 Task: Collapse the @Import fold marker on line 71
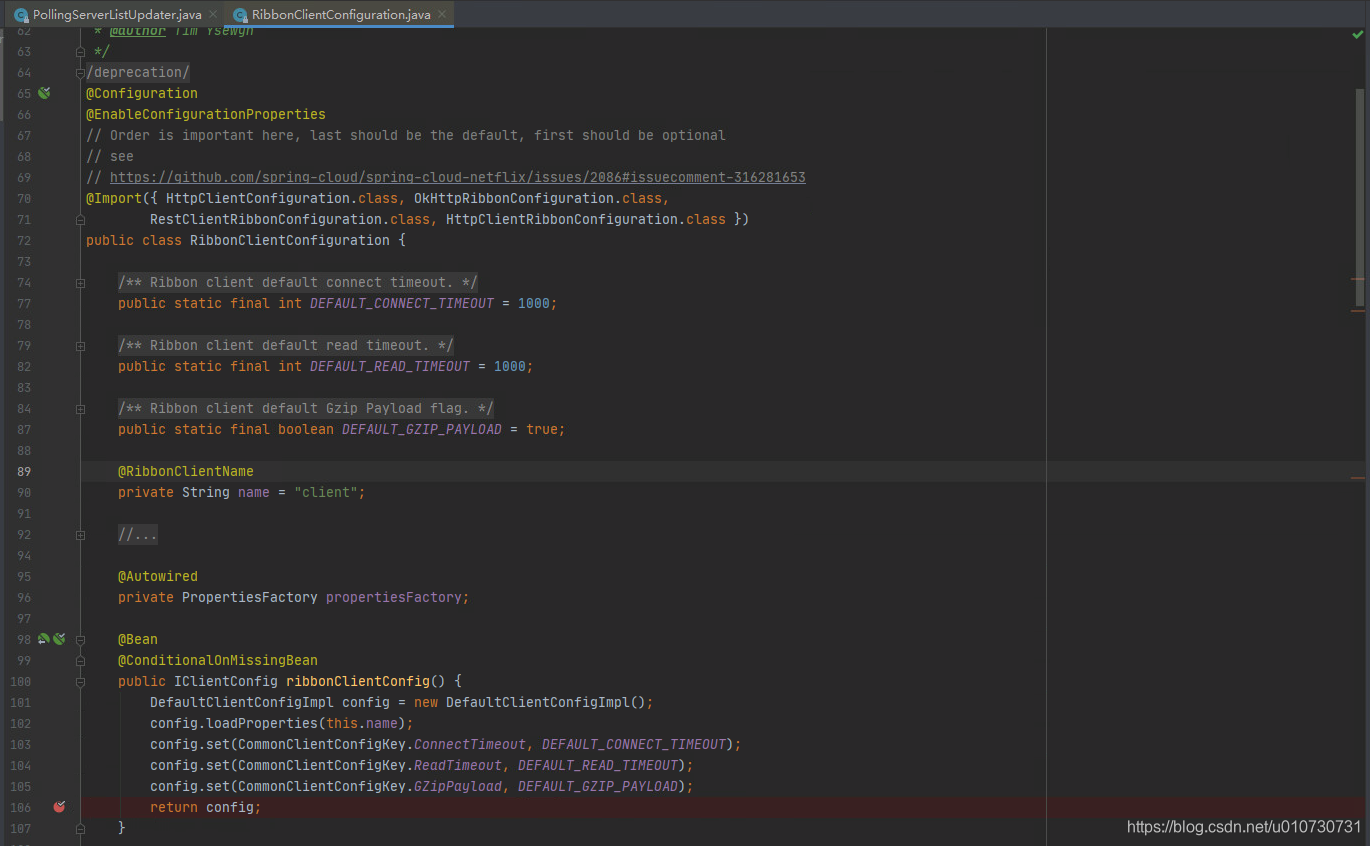[80, 219]
